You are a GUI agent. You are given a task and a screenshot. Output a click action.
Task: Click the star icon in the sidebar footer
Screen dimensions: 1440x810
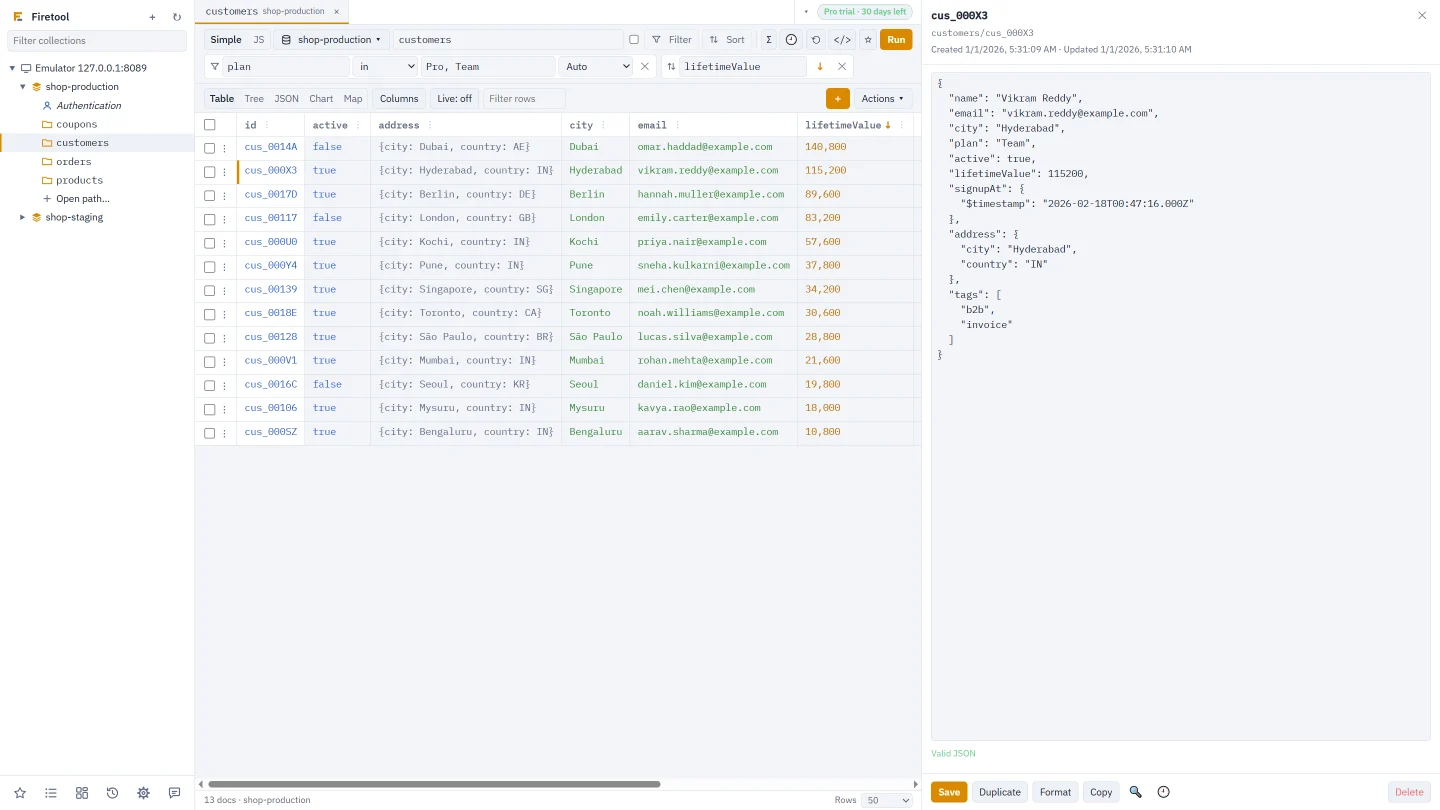click(x=20, y=793)
